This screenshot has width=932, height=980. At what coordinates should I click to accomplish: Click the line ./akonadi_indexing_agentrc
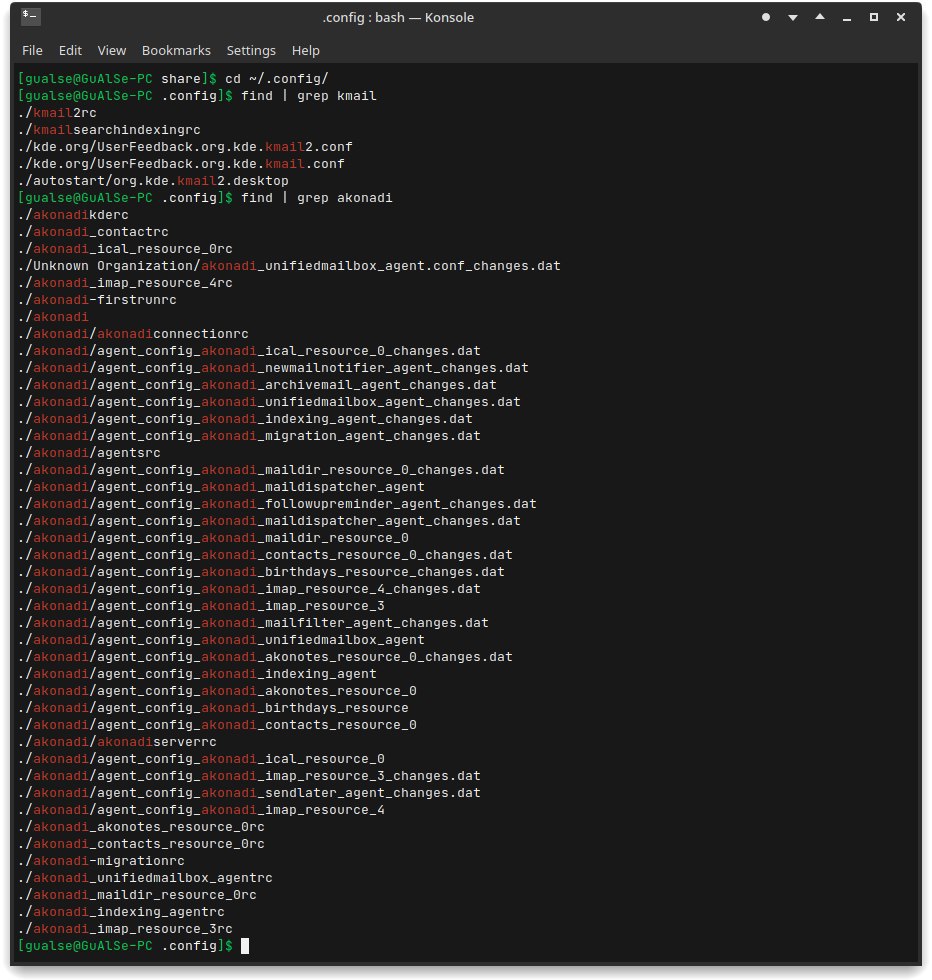coord(121,912)
